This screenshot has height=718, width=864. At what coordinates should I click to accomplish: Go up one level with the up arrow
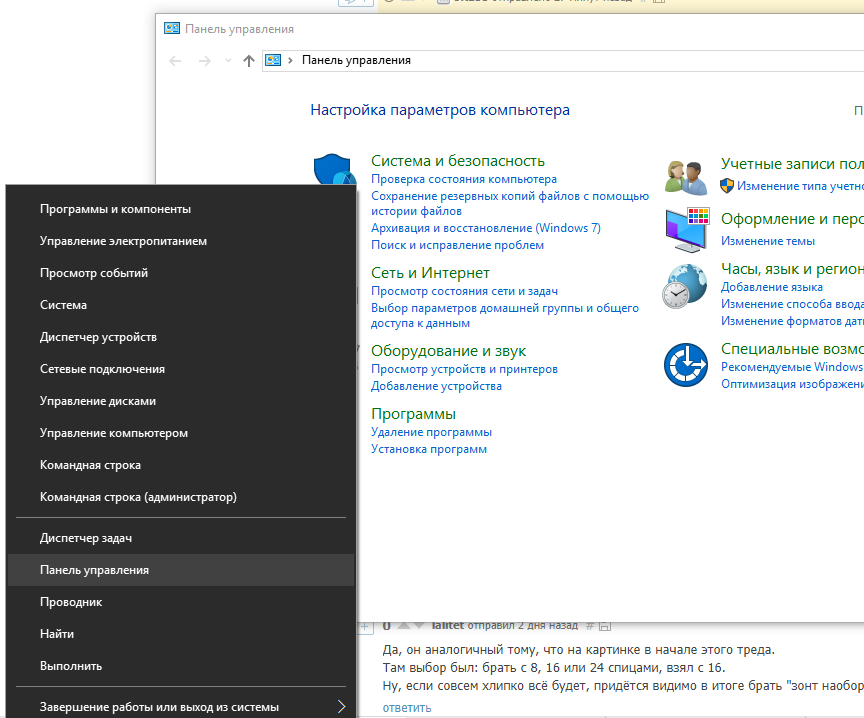[249, 61]
